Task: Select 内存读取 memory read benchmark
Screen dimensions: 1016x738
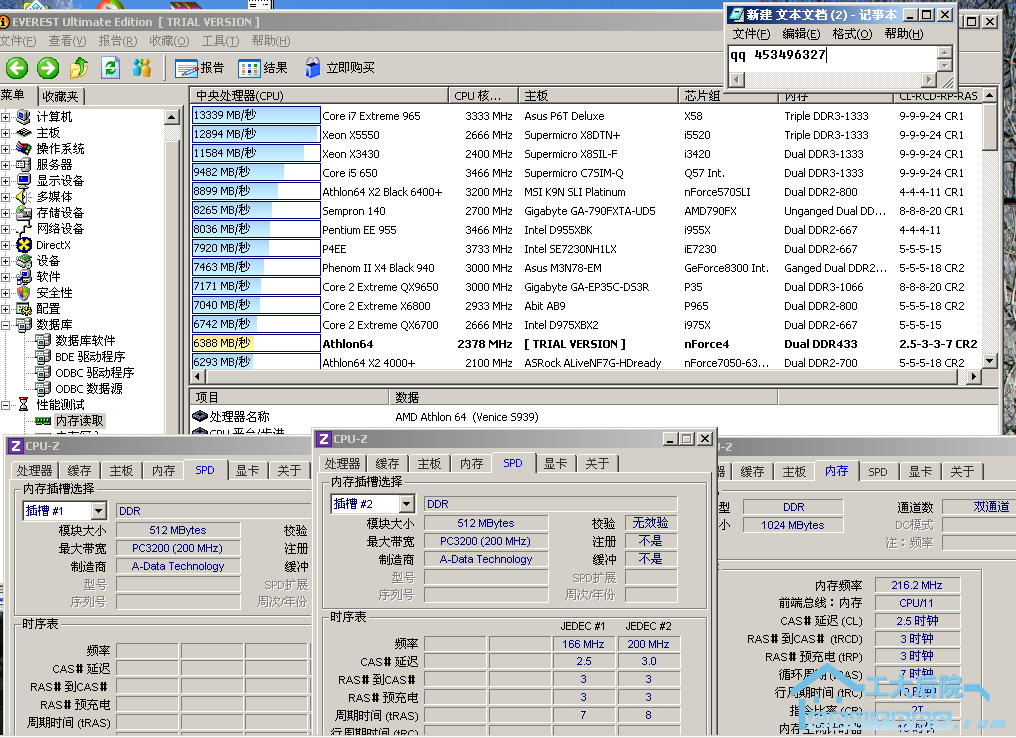Action: [79, 421]
